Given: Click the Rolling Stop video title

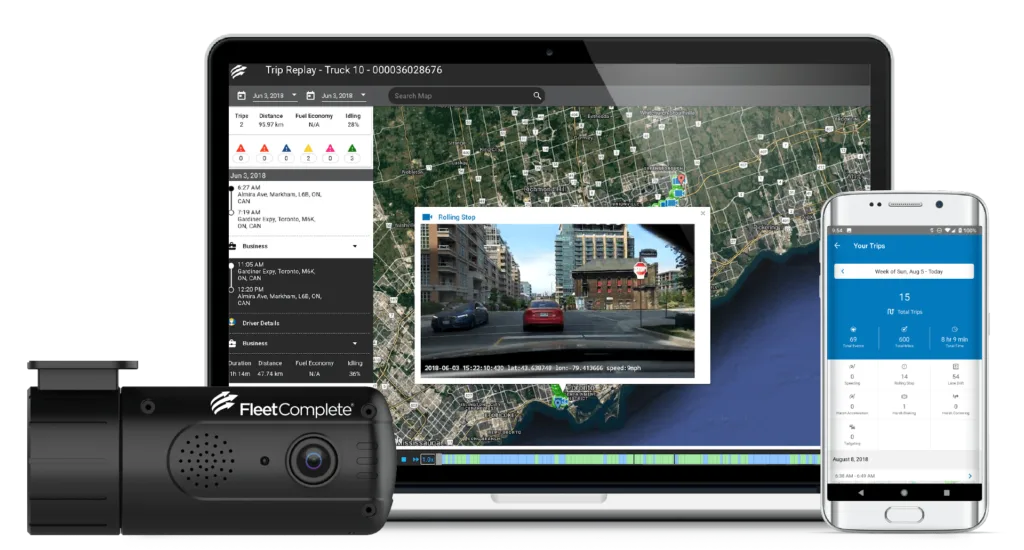Looking at the screenshot, I should point(456,217).
